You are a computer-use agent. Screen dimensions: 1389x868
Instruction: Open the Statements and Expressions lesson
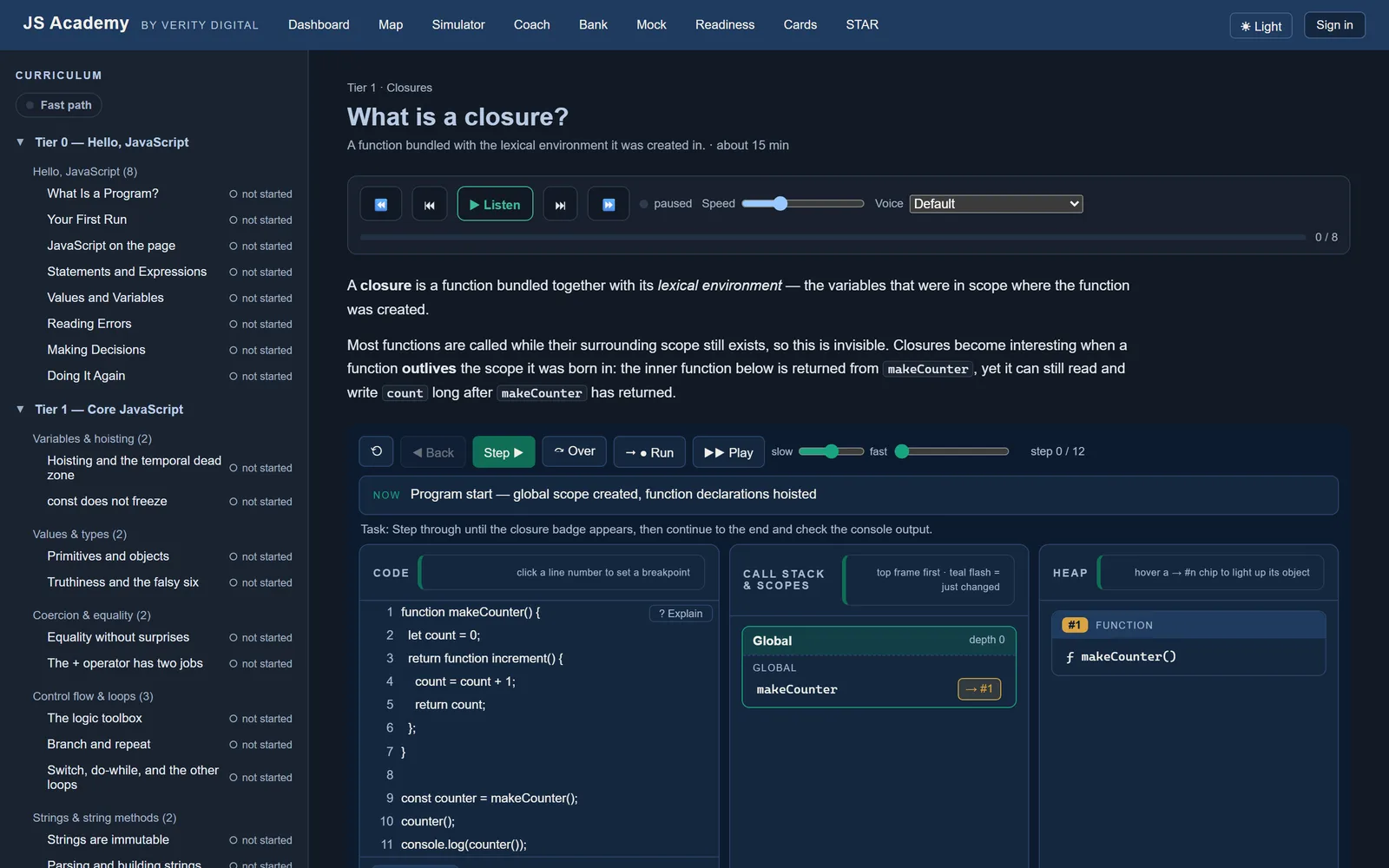(127, 272)
